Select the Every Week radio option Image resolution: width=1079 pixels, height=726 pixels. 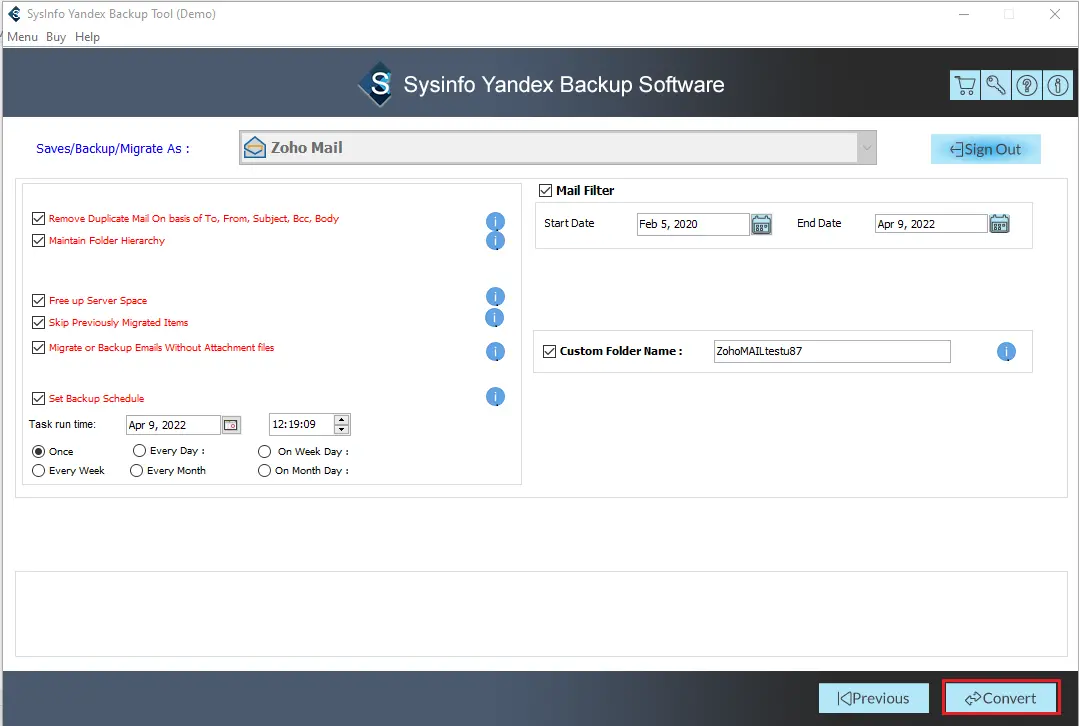pos(39,471)
